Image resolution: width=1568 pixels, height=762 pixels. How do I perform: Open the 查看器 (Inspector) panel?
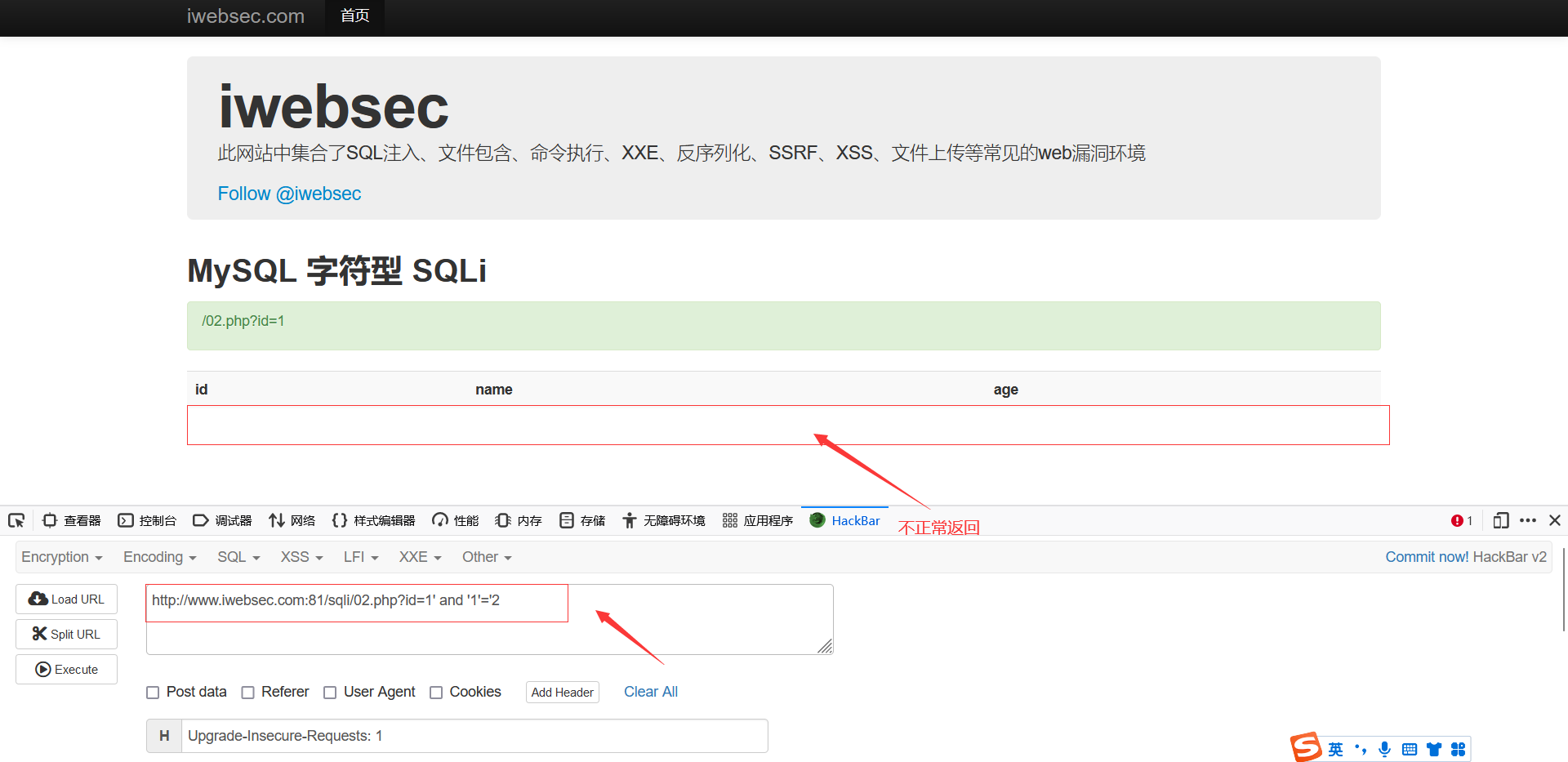click(71, 520)
